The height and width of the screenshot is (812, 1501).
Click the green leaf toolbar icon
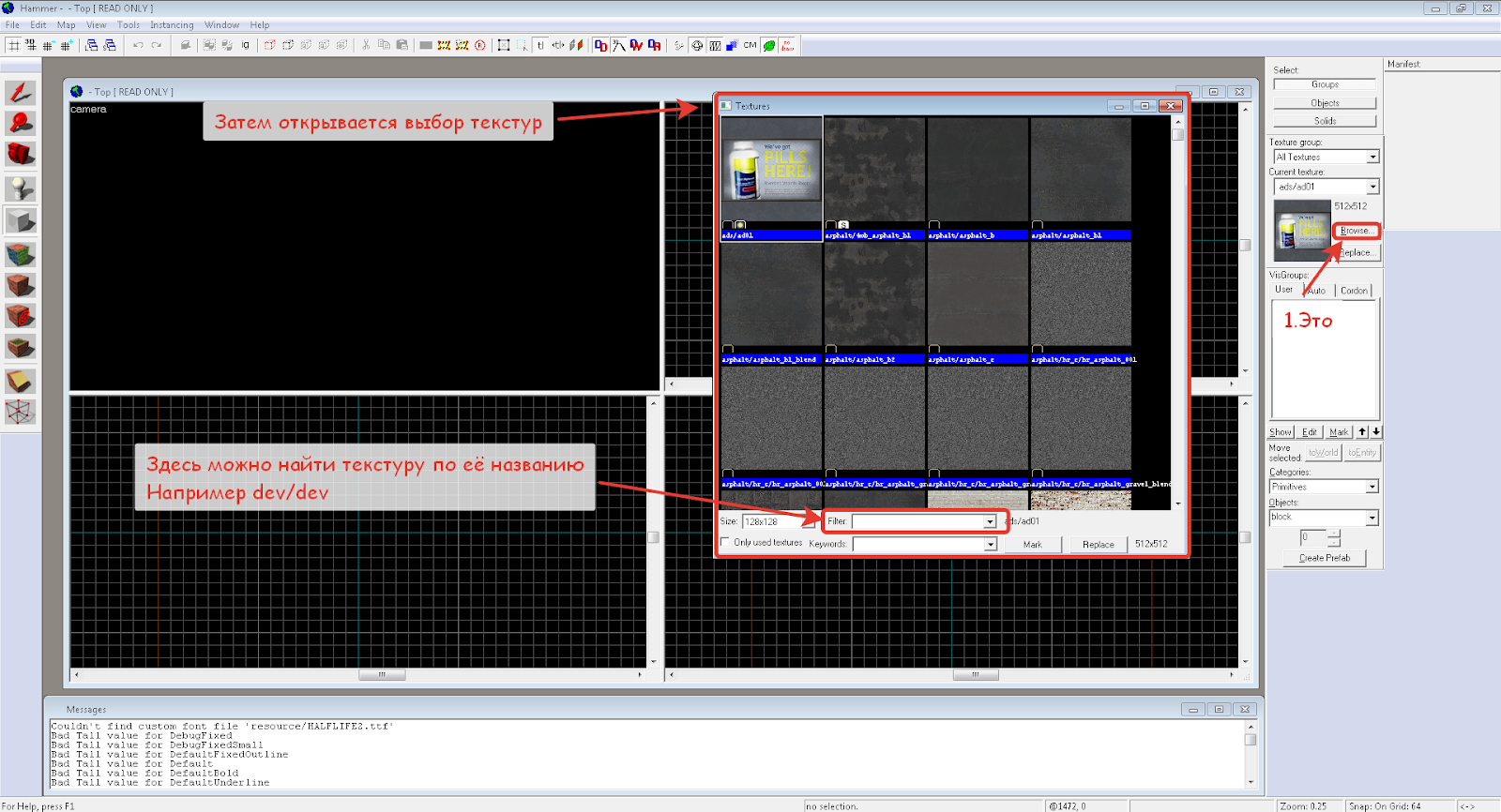click(769, 45)
